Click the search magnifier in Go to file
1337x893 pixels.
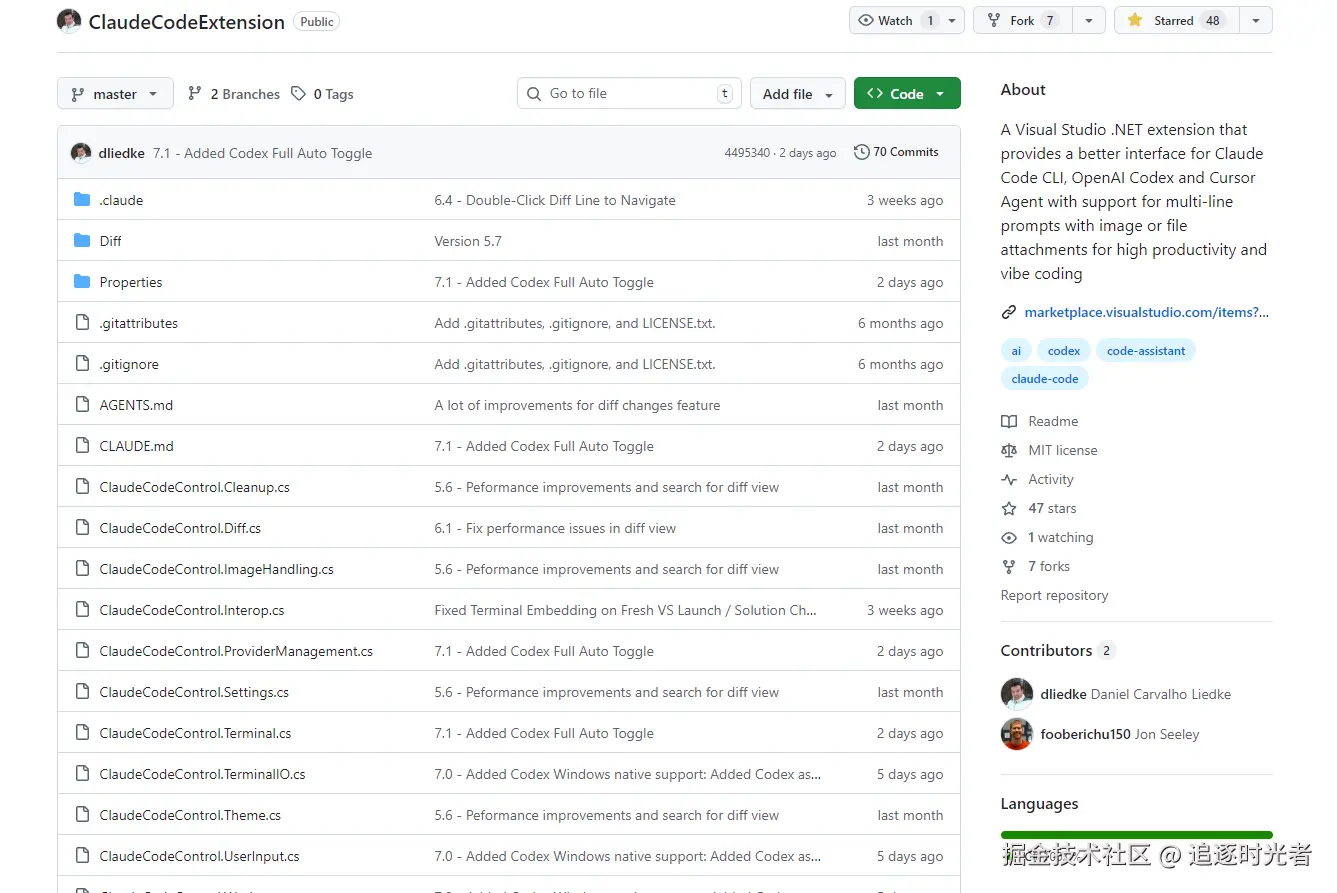(534, 93)
